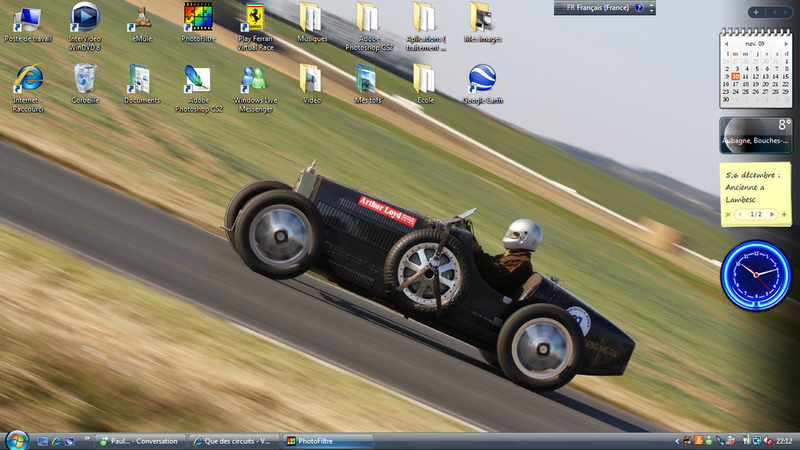Click the network connection tray icon
Screen dimensions: 800x450
pyautogui.click(x=757, y=440)
